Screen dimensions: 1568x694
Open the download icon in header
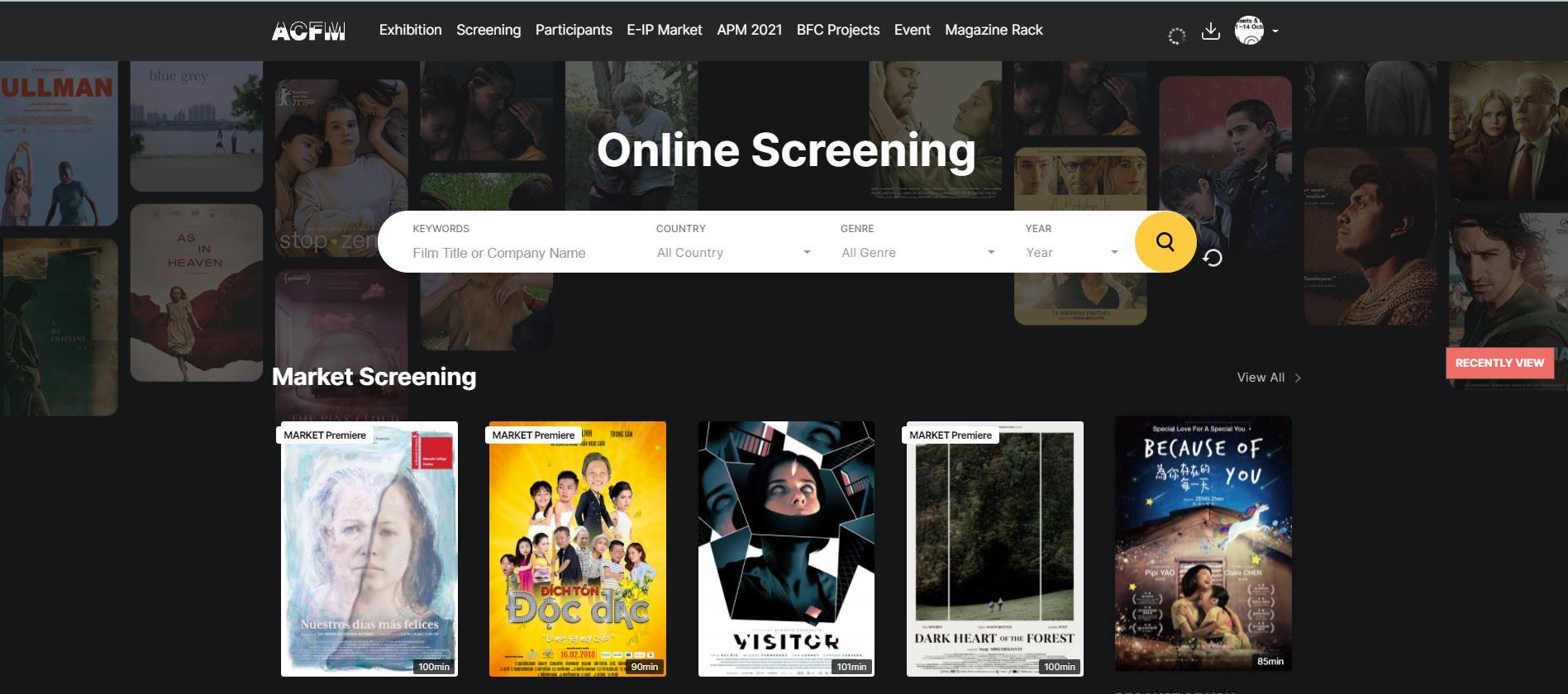(1210, 31)
